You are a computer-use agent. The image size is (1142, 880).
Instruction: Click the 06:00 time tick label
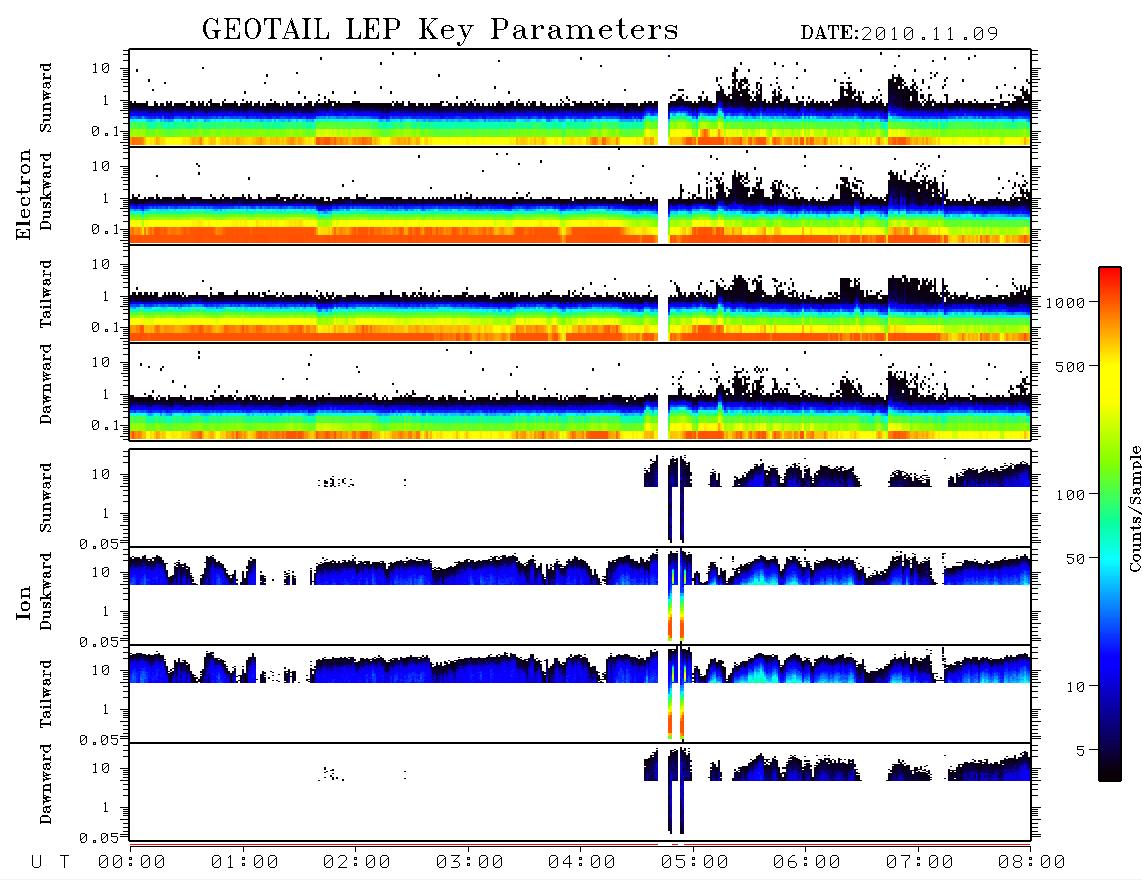(x=807, y=862)
